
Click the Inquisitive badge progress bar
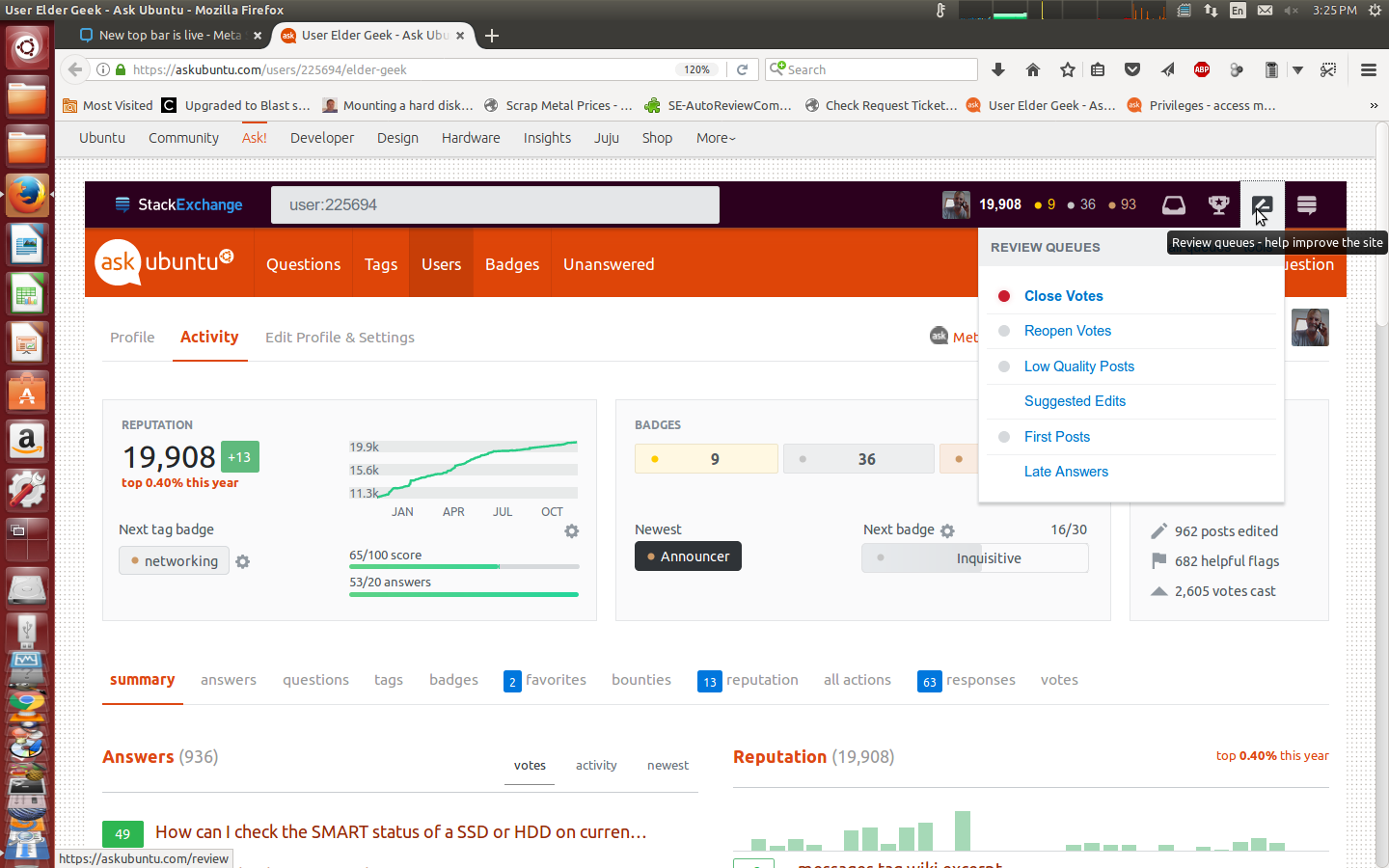974,558
